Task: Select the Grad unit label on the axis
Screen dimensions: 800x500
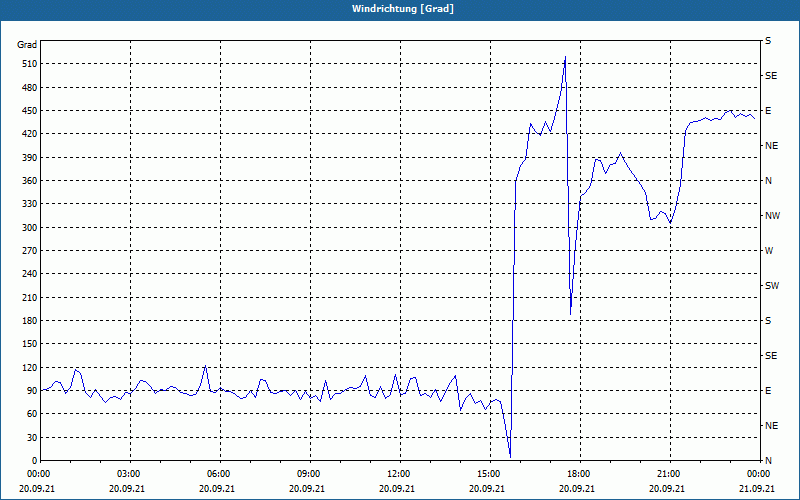Action: [x=27, y=45]
